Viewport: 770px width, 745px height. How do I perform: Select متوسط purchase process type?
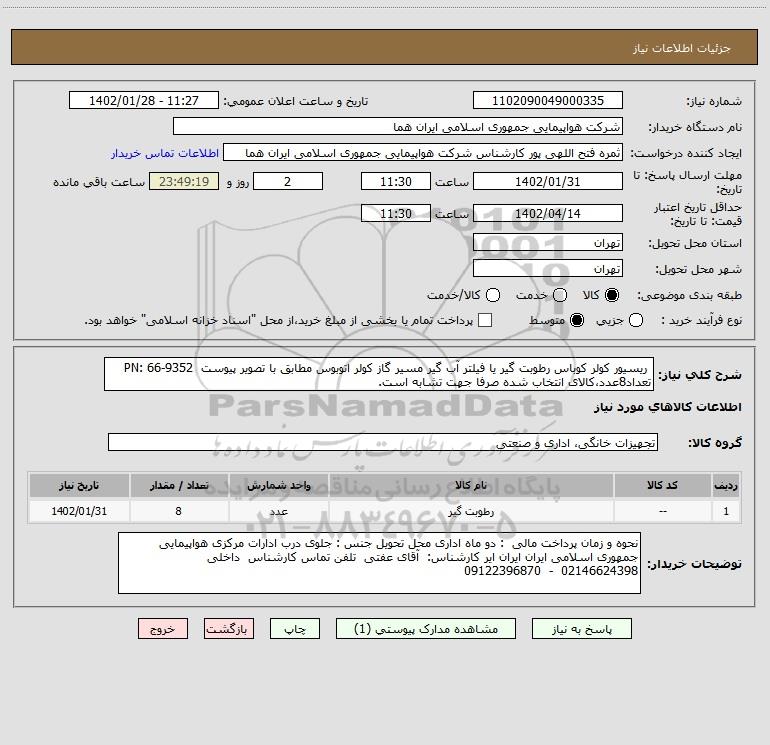click(x=560, y=320)
